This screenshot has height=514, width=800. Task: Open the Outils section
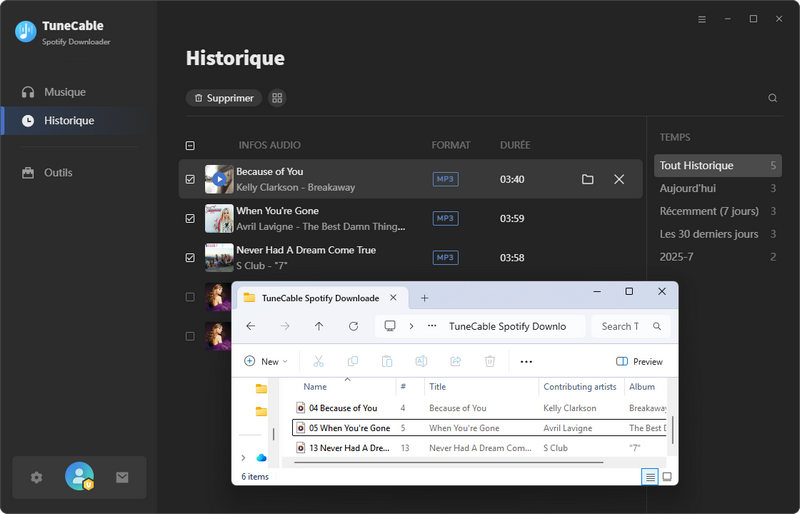click(x=58, y=172)
